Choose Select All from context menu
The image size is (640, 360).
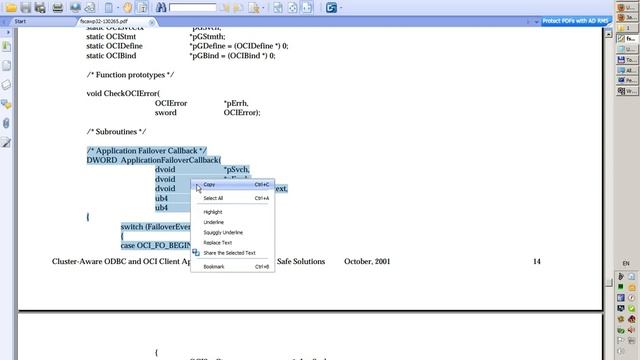232,198
